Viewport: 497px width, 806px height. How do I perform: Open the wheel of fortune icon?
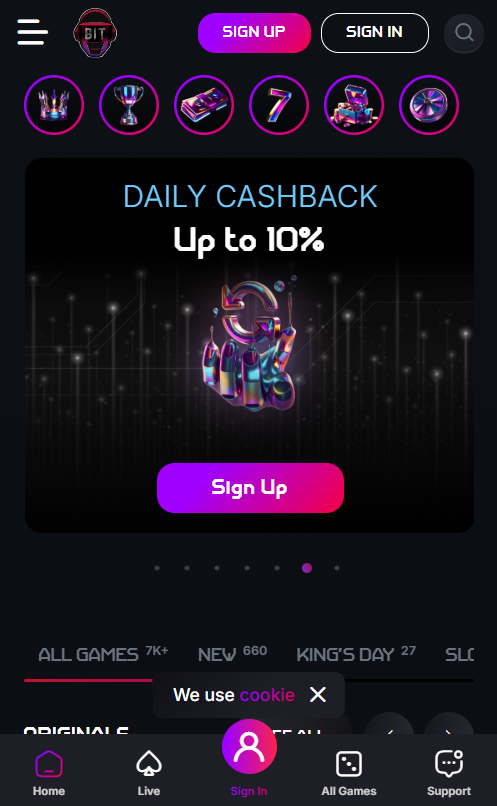[429, 105]
